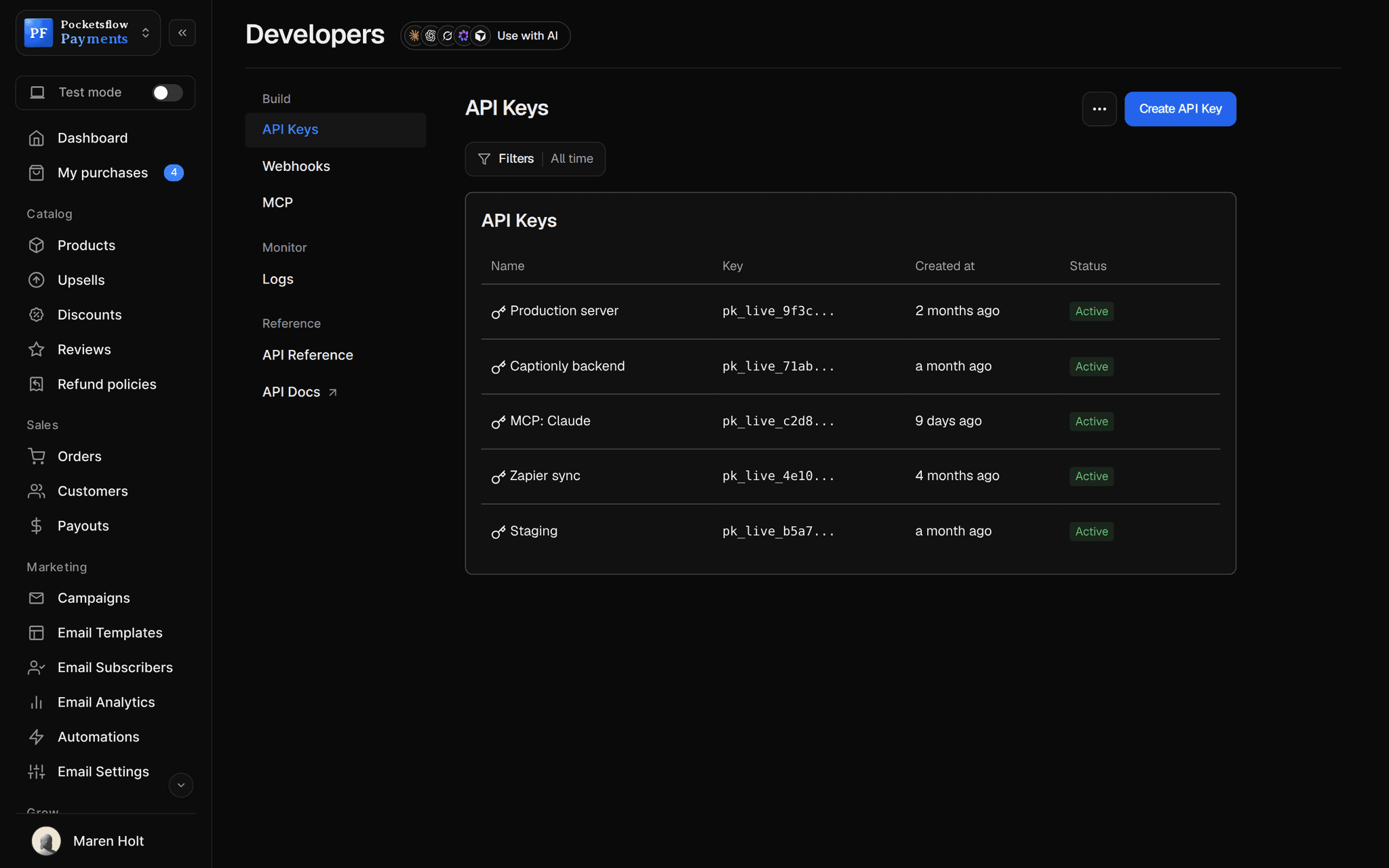Click the Use with AI button
Screen dimensions: 1389x868
tap(486, 36)
